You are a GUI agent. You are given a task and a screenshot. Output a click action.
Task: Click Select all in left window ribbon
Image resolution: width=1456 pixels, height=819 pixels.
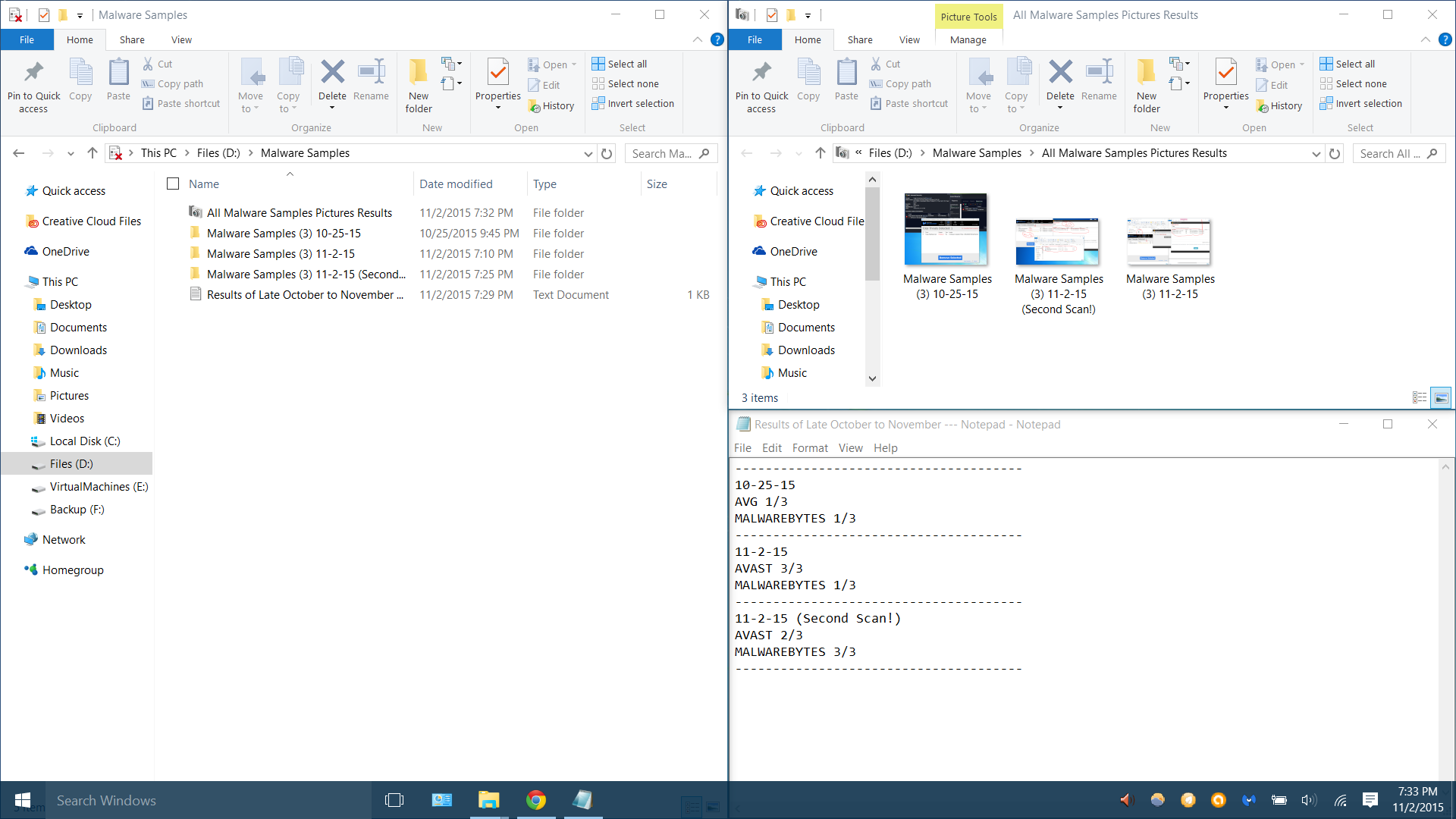pyautogui.click(x=620, y=64)
